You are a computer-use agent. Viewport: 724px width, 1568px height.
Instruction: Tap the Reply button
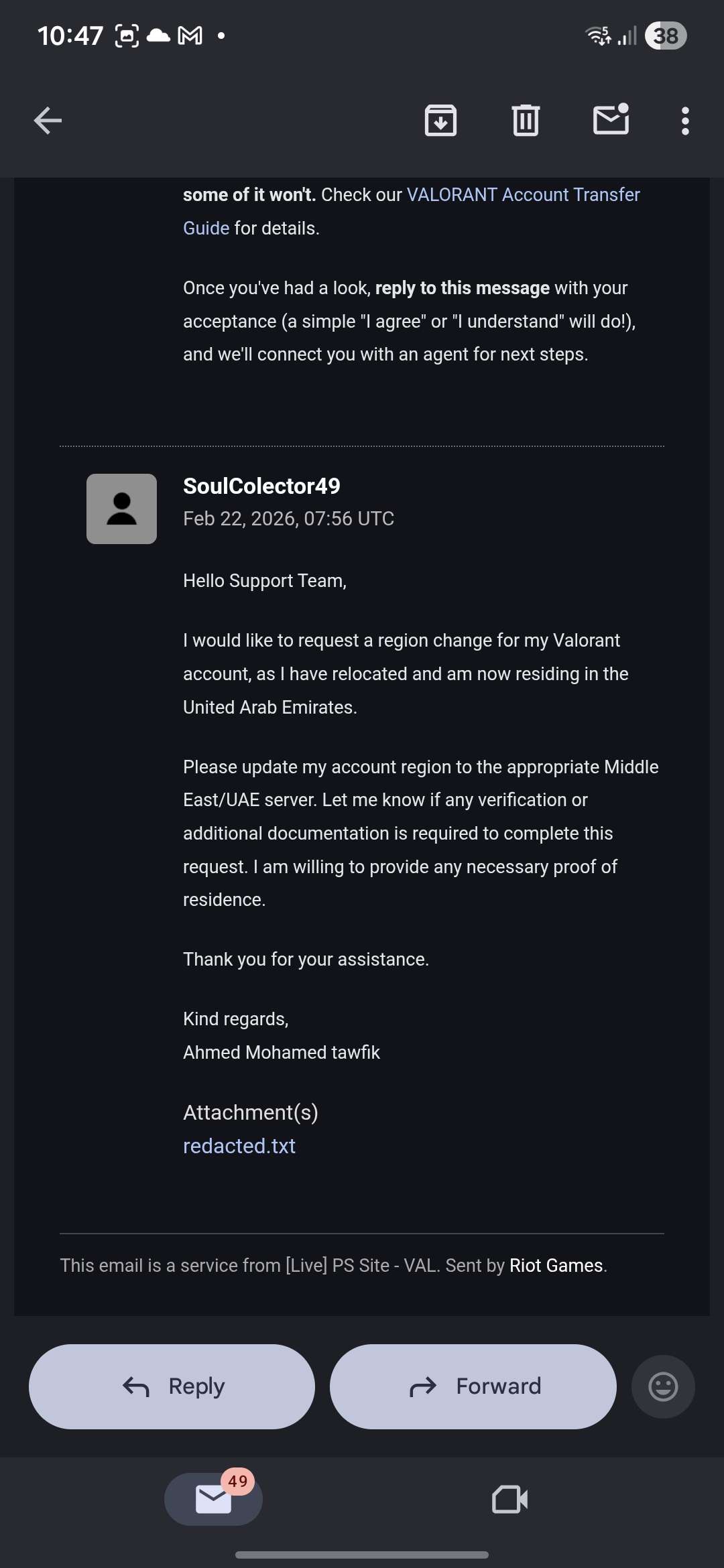172,1386
